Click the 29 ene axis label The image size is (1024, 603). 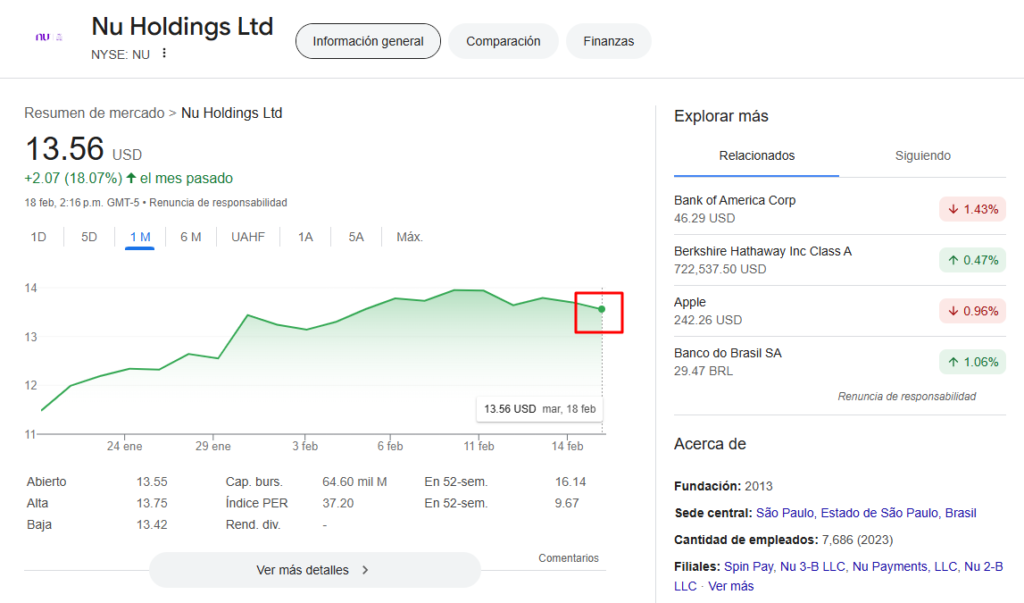[x=213, y=446]
